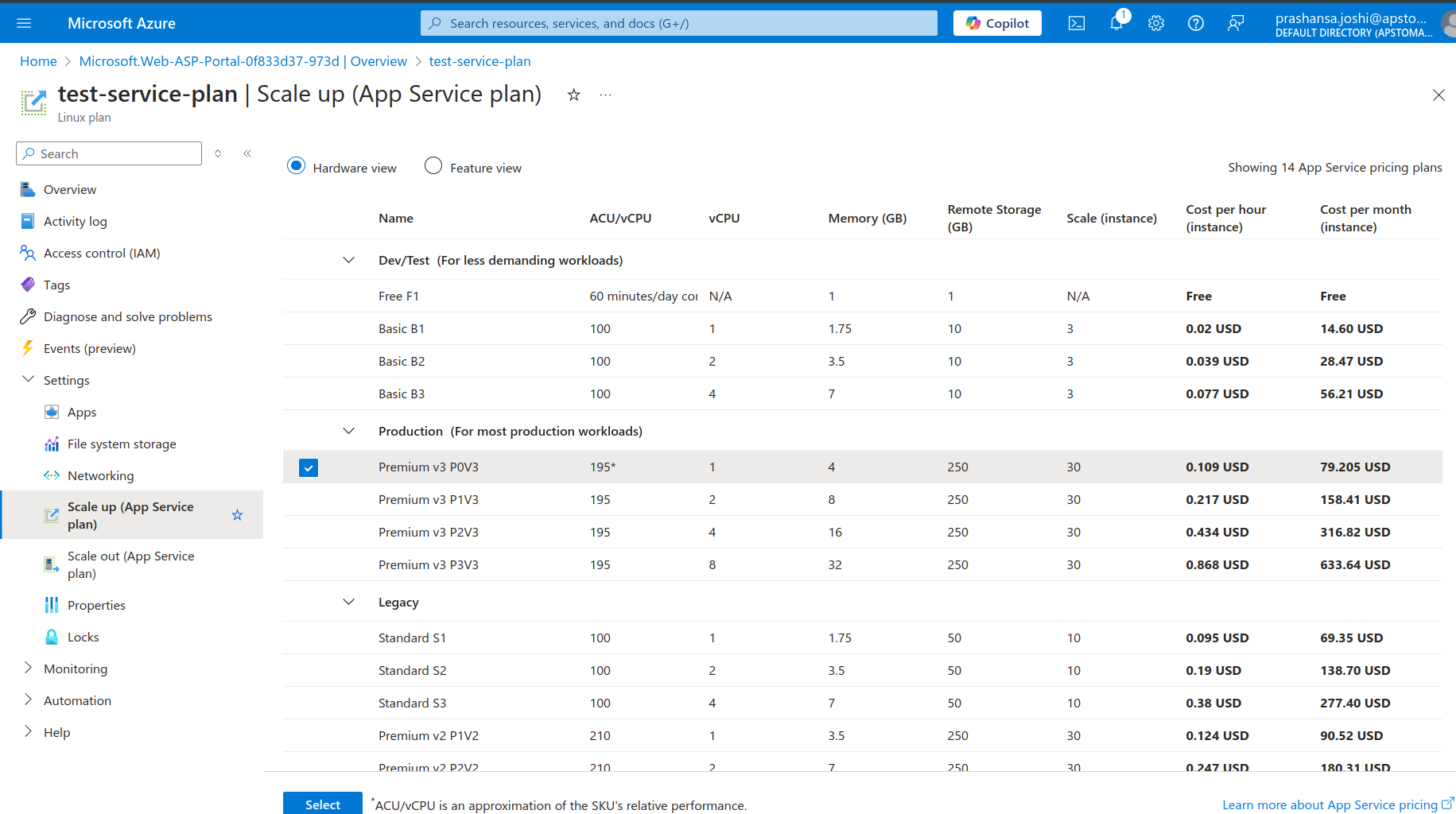This screenshot has width=1456, height=814.
Task: Collapse the Production pricing group
Action: (x=348, y=431)
